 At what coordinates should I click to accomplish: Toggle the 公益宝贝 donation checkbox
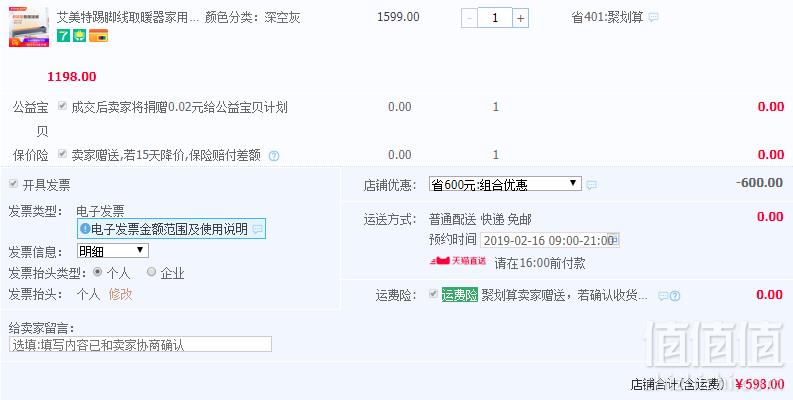62,106
